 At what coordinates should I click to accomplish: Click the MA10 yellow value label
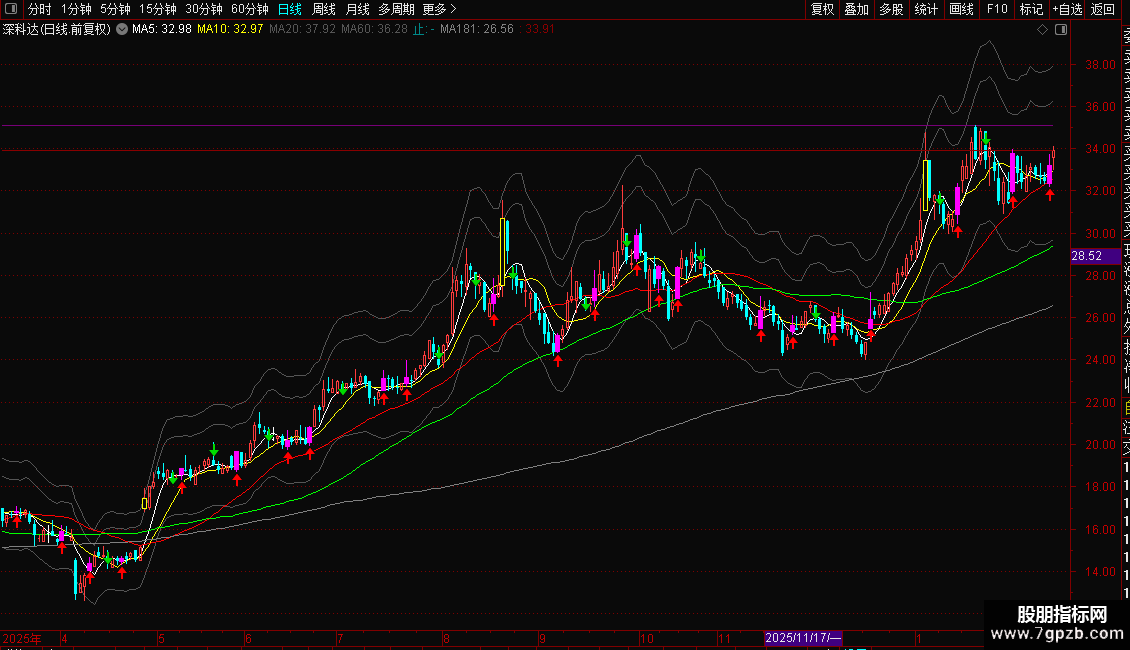230,29
